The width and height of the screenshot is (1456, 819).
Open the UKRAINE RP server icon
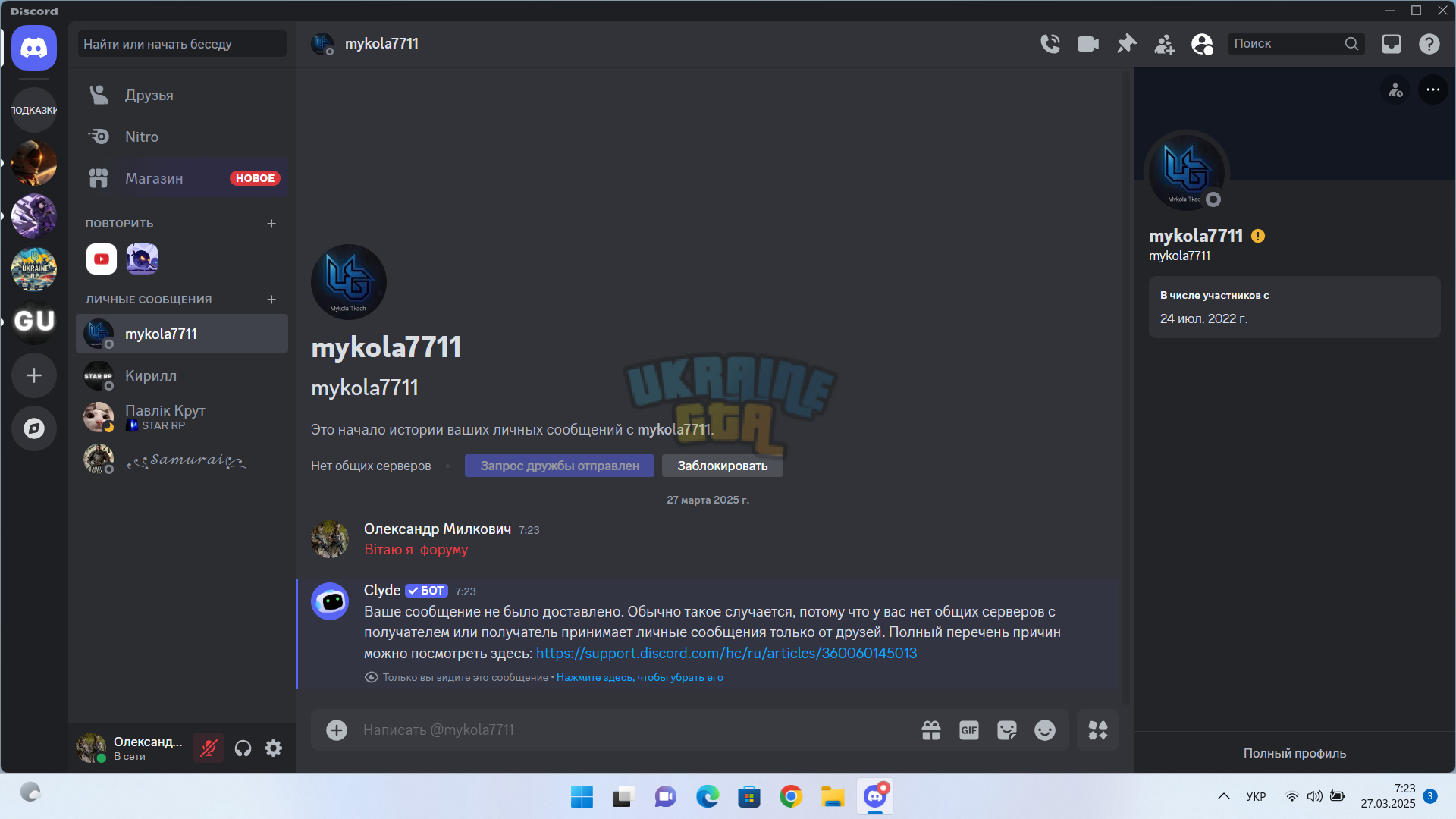coord(34,269)
